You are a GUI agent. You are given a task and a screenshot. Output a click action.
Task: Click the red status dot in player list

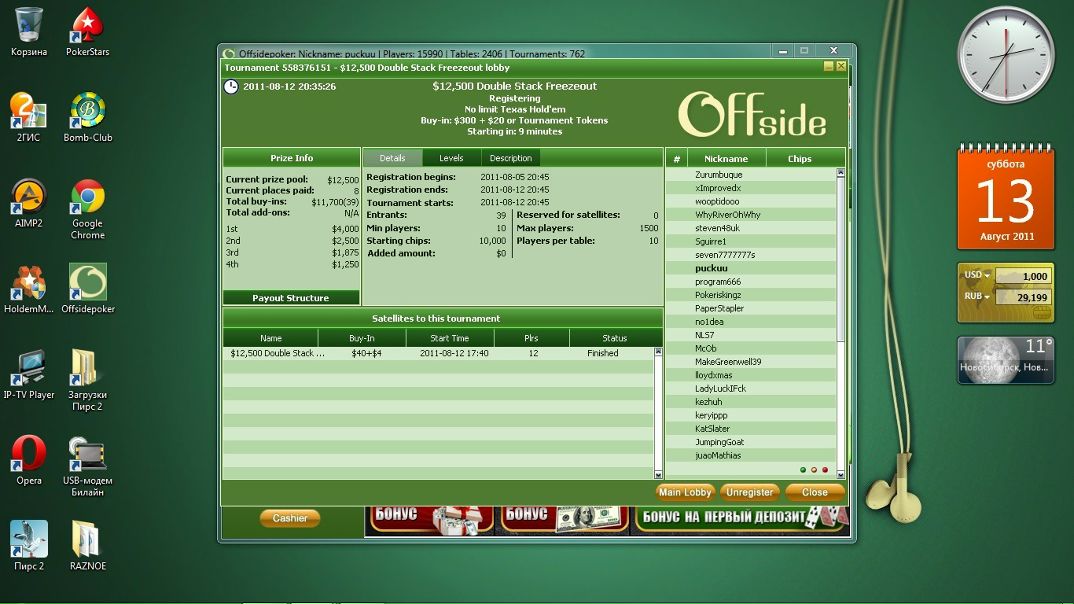point(825,469)
